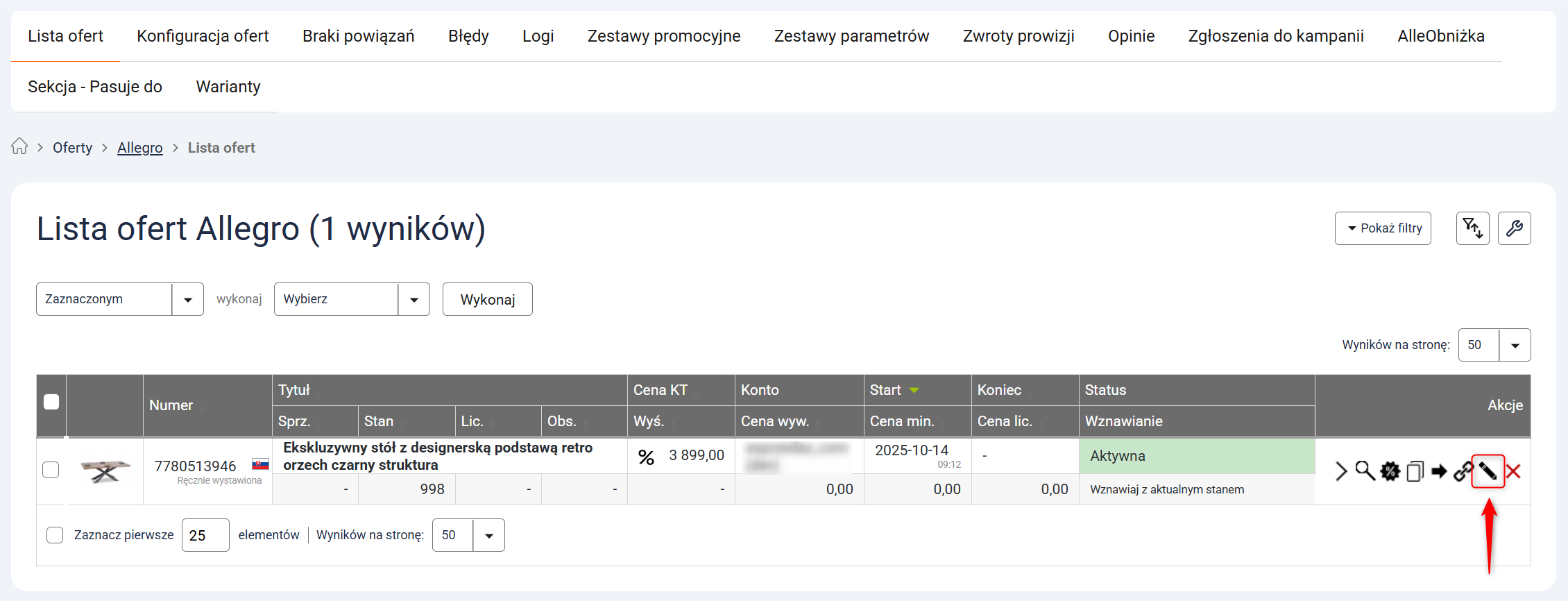Click the red X delete offer icon
Viewport: 1568px width, 601px height.
(x=1514, y=471)
